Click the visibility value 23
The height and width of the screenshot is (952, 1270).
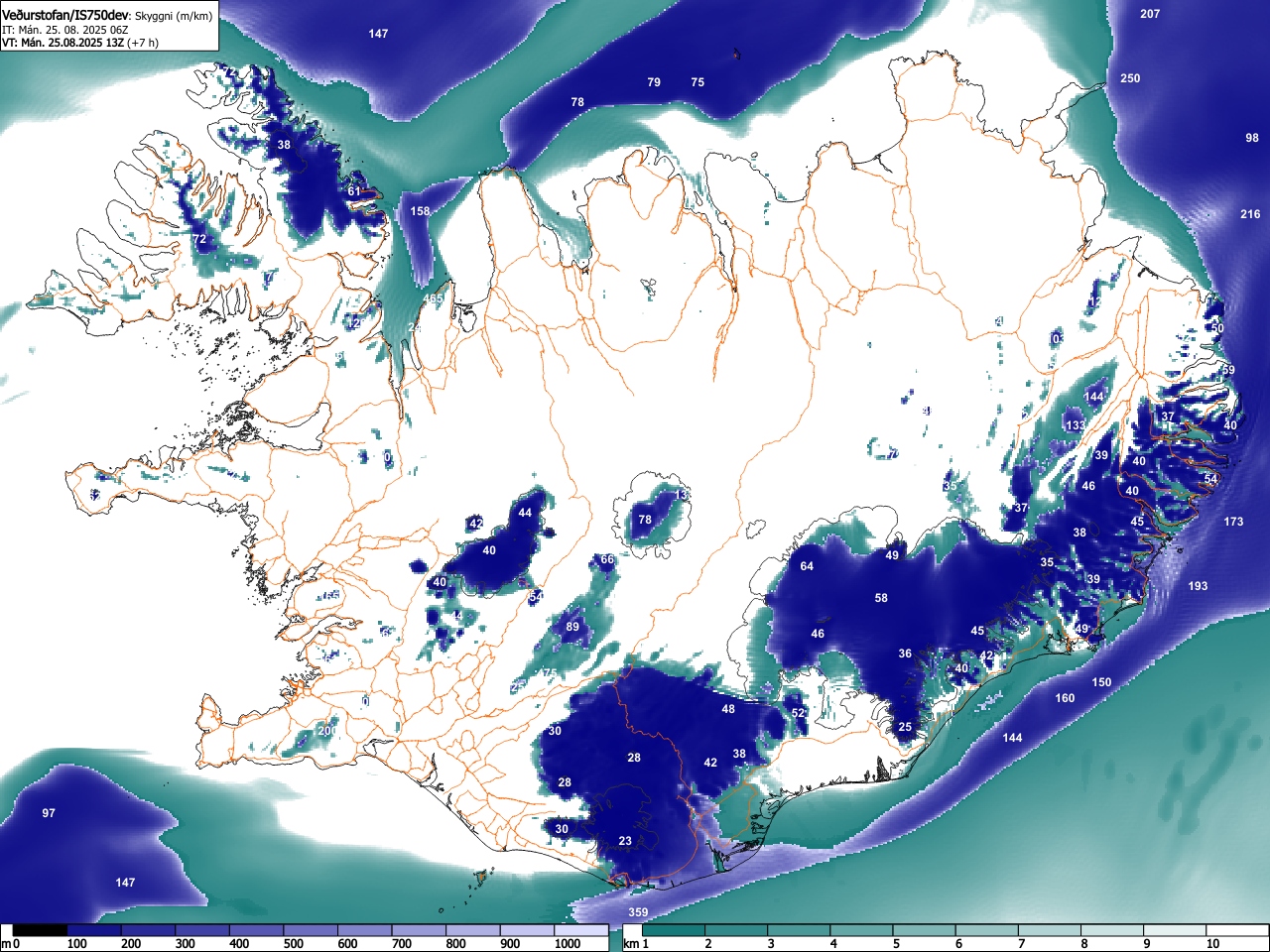[625, 841]
